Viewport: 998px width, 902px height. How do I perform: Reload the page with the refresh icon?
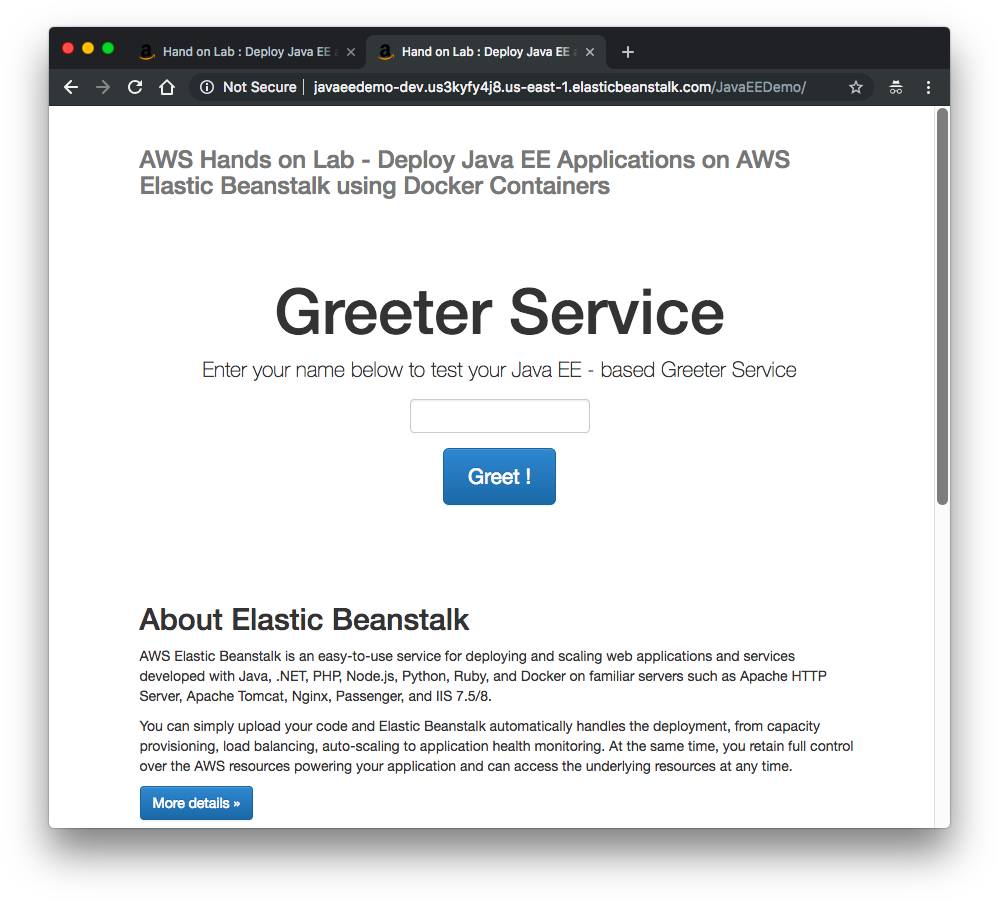click(135, 87)
